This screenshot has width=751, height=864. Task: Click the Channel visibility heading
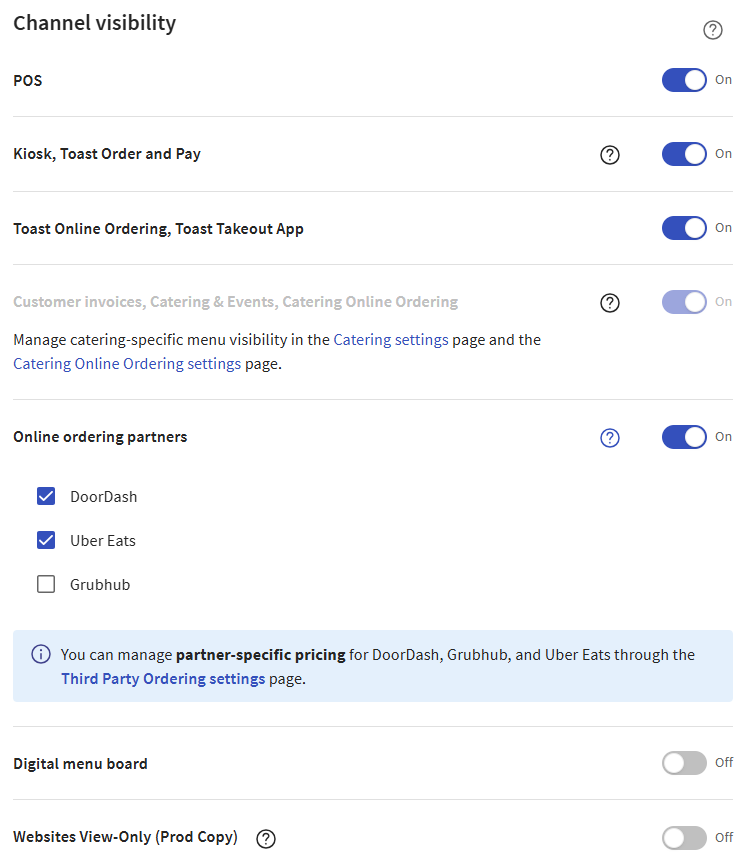click(95, 23)
